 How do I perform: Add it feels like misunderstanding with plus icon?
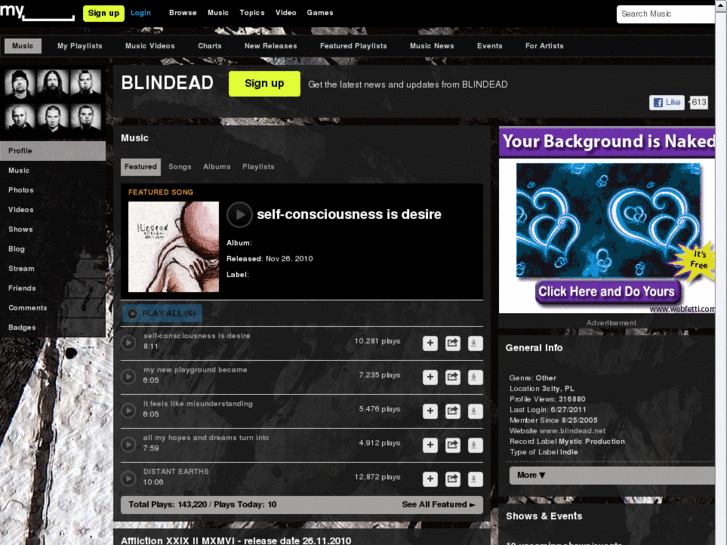(x=430, y=411)
